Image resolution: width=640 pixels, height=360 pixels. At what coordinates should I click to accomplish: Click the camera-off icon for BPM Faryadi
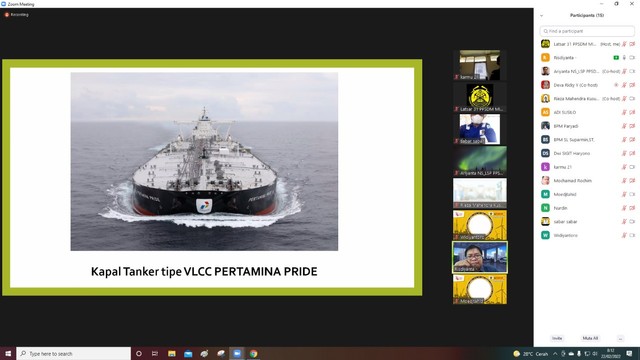632,126
